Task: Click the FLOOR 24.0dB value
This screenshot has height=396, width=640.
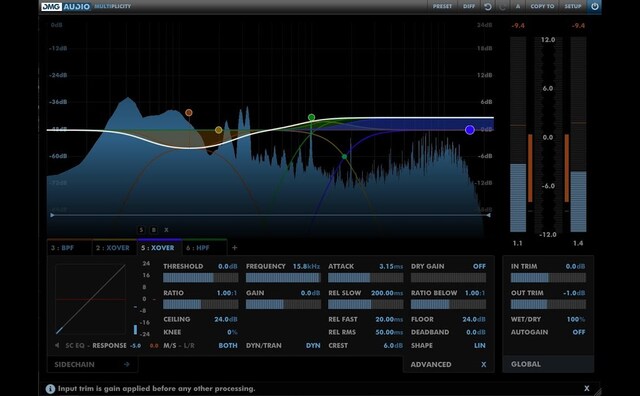Action: (x=473, y=319)
